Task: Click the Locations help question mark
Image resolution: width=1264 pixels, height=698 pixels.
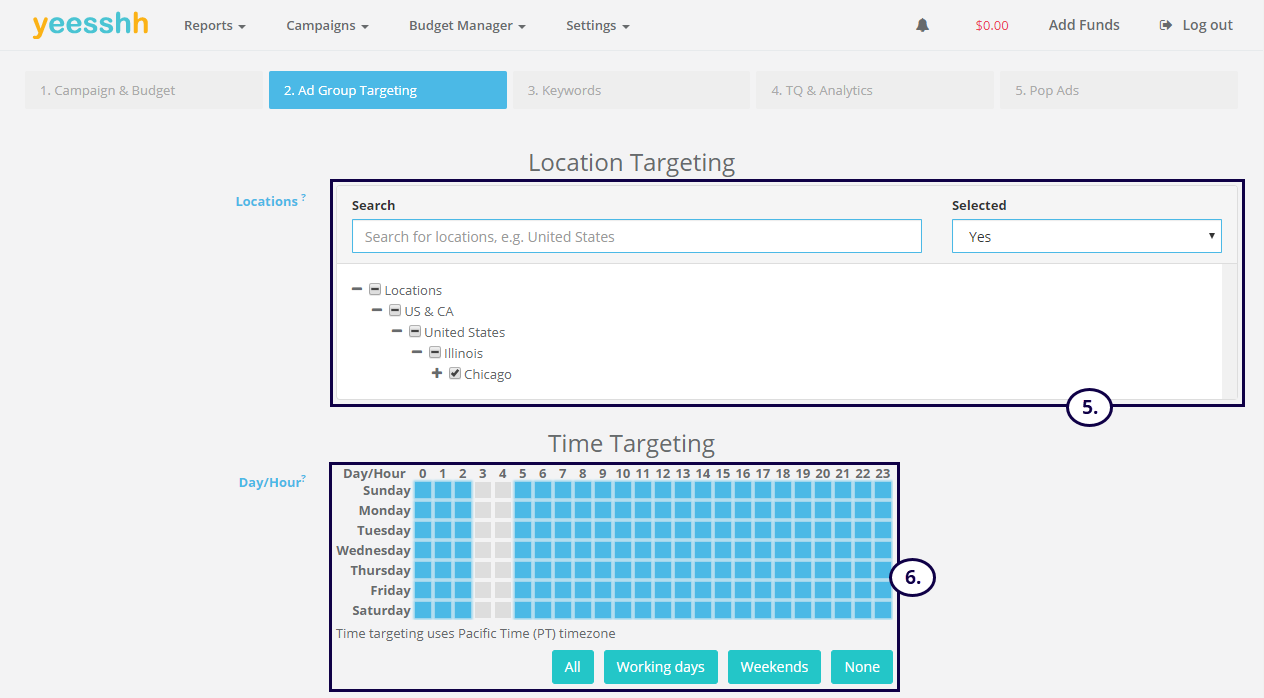Action: point(303,198)
